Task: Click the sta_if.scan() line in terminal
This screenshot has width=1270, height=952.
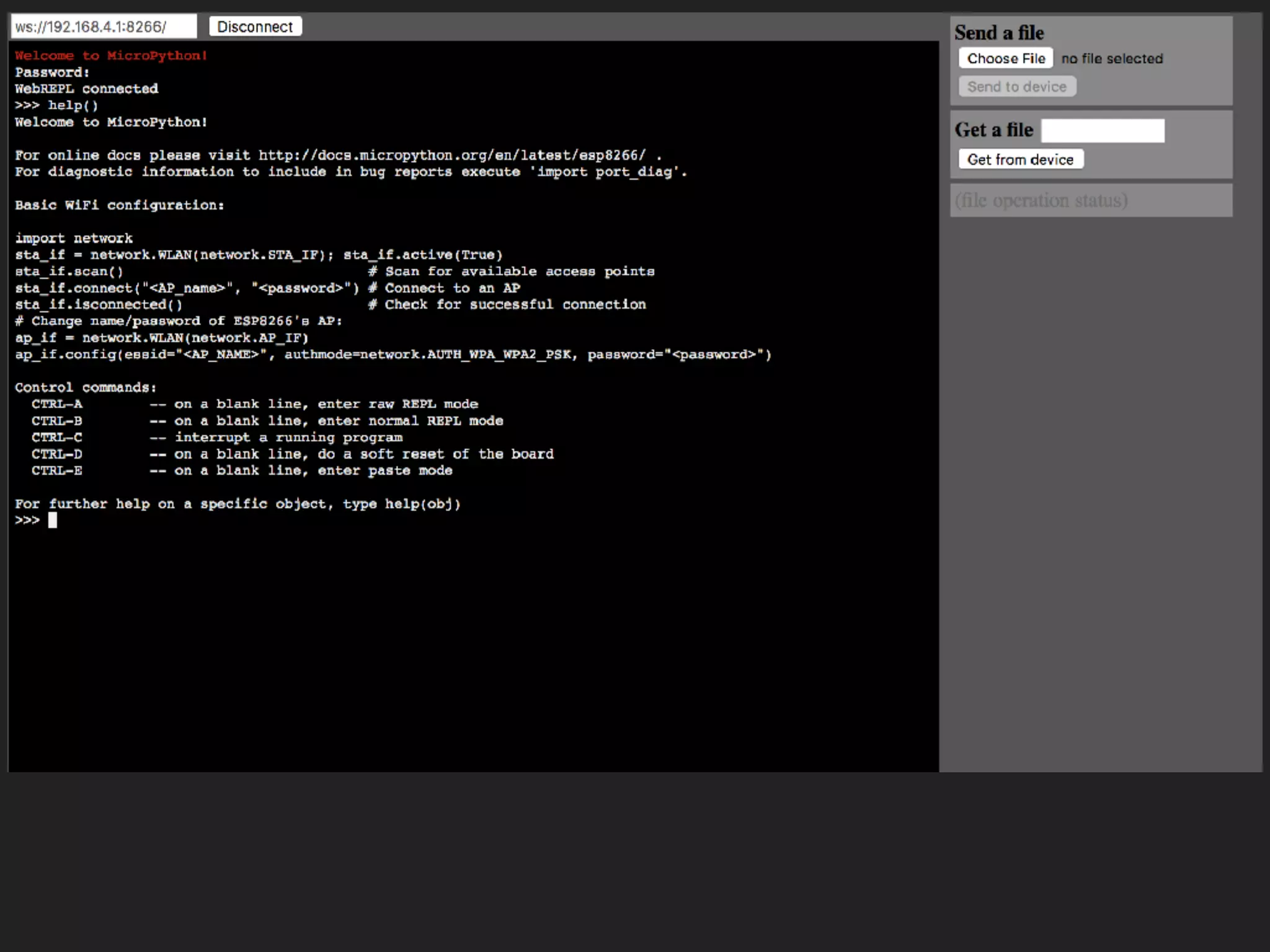Action: 69,271
